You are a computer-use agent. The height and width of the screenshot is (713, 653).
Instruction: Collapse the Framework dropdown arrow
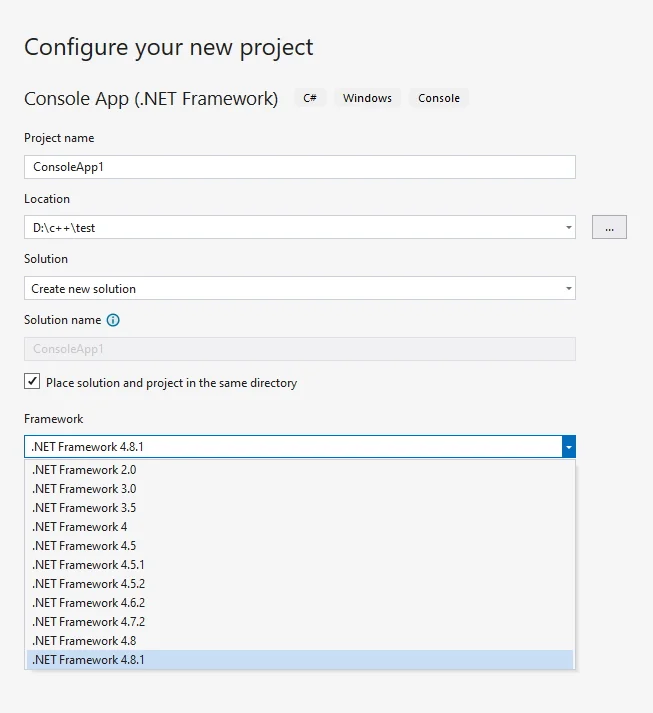[x=568, y=447]
